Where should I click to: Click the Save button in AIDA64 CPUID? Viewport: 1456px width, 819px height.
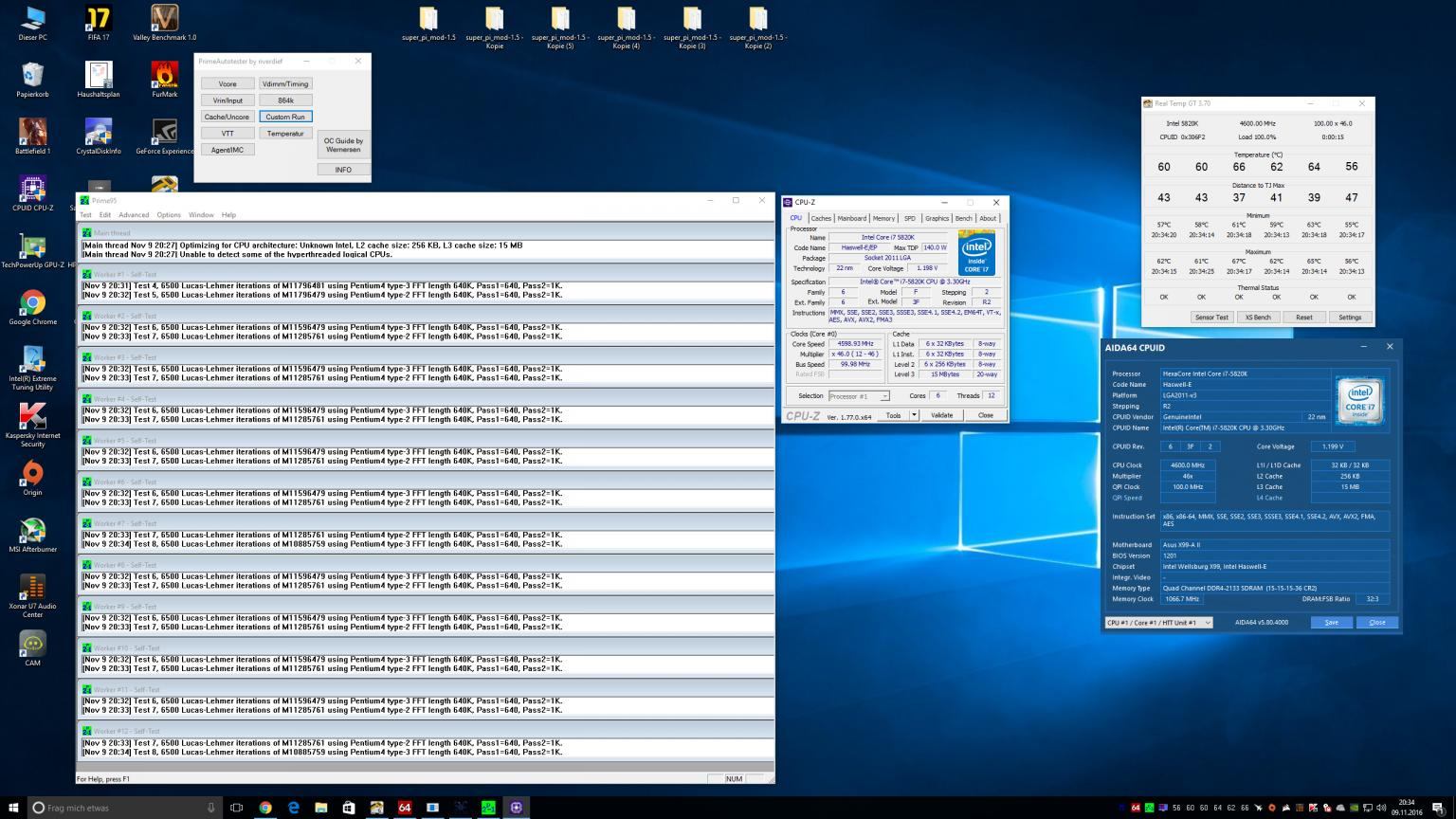click(1332, 623)
